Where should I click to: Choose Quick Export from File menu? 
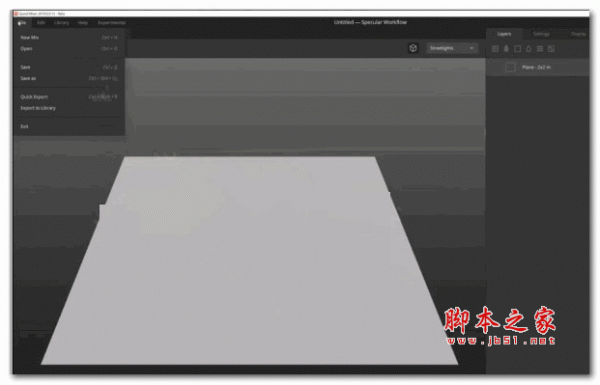tap(69, 97)
